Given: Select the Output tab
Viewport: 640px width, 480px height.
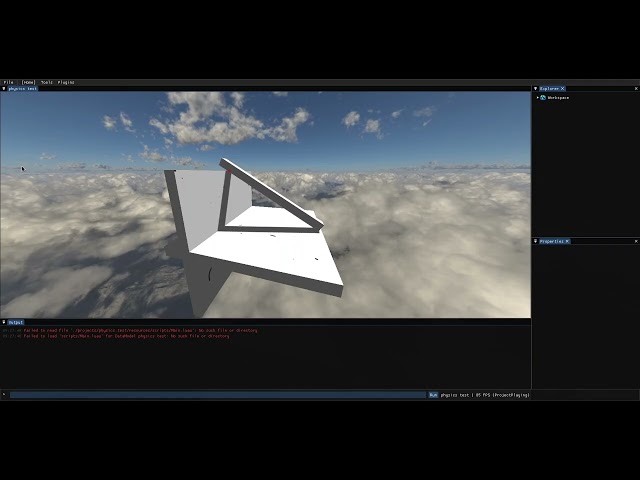Looking at the screenshot, I should (16, 323).
